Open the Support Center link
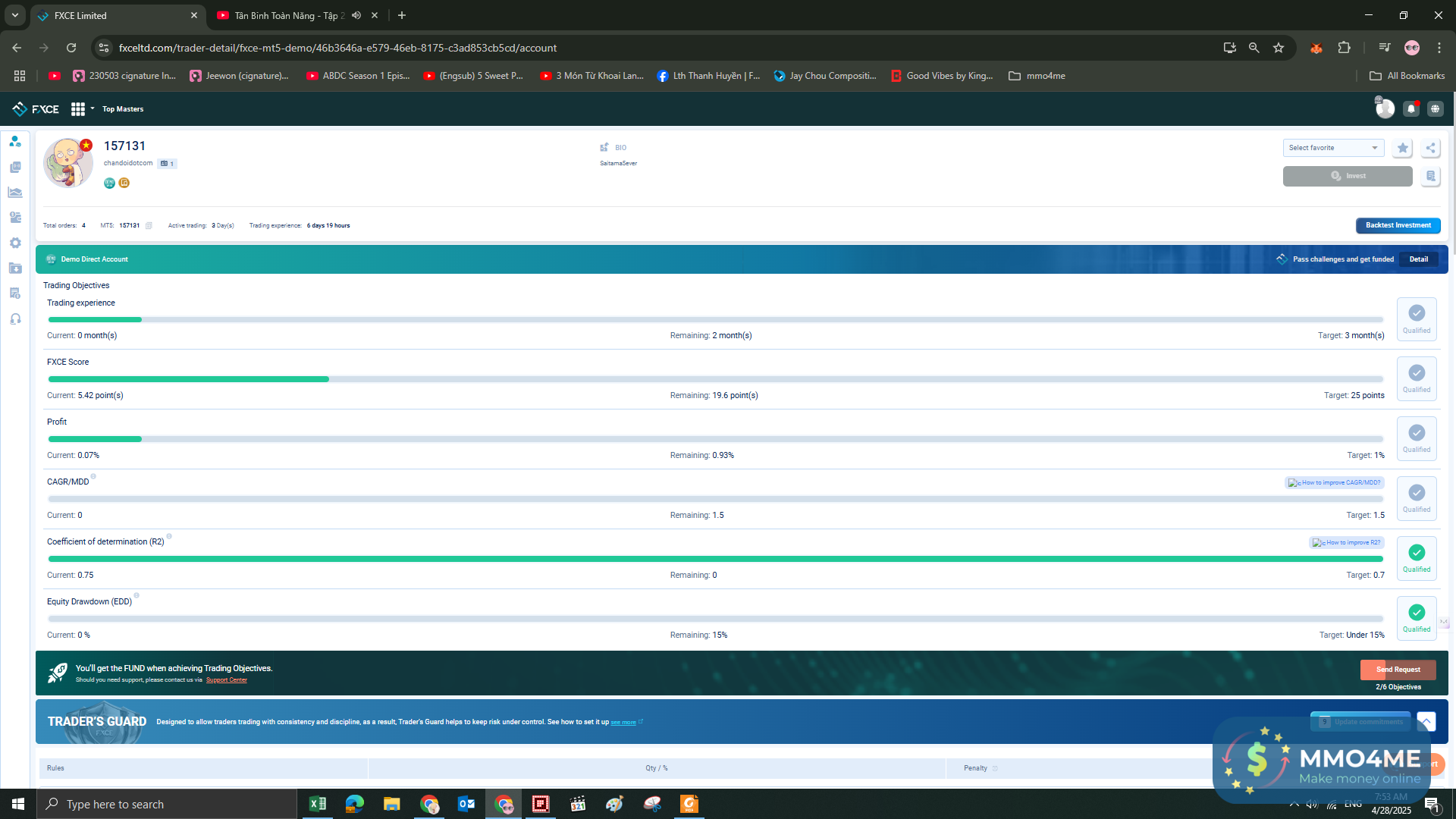This screenshot has height=819, width=1456. coord(226,680)
